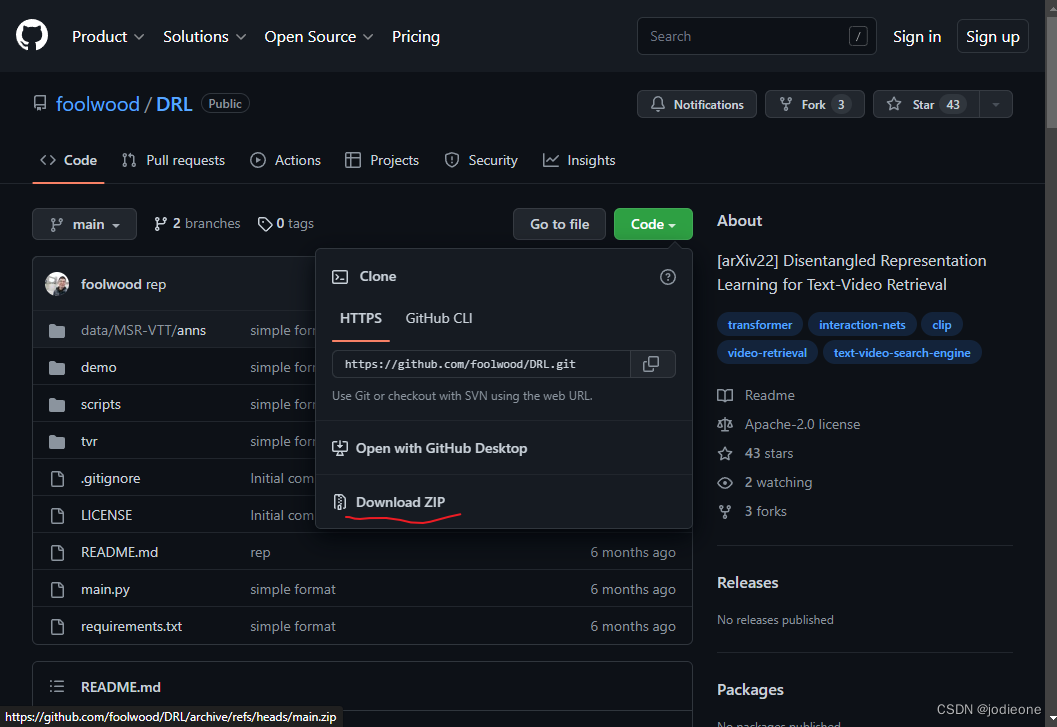Click the requirements.txt file icon
Viewport: 1057px width, 727px height.
57,627
